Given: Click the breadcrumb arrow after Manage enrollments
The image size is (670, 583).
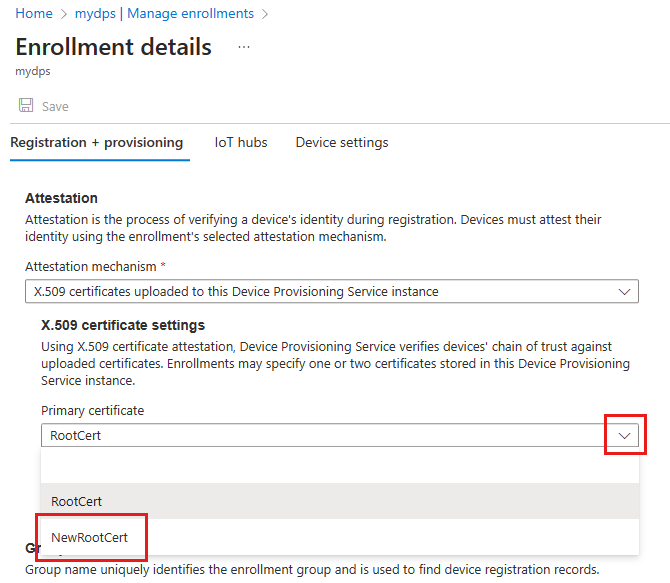Looking at the screenshot, I should [x=265, y=14].
